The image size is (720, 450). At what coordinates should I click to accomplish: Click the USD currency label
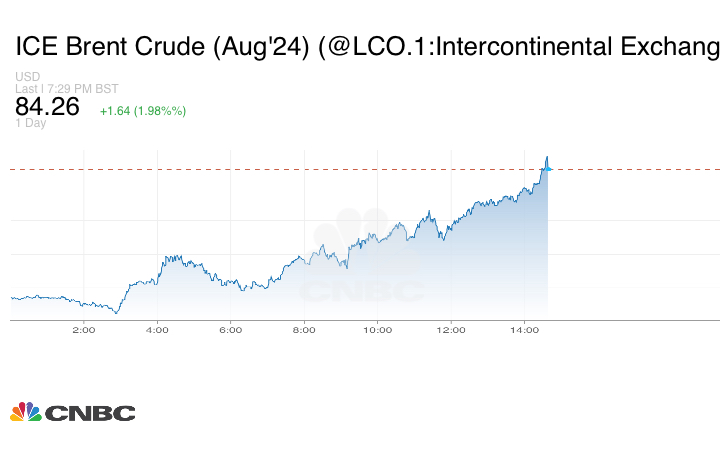(27, 77)
